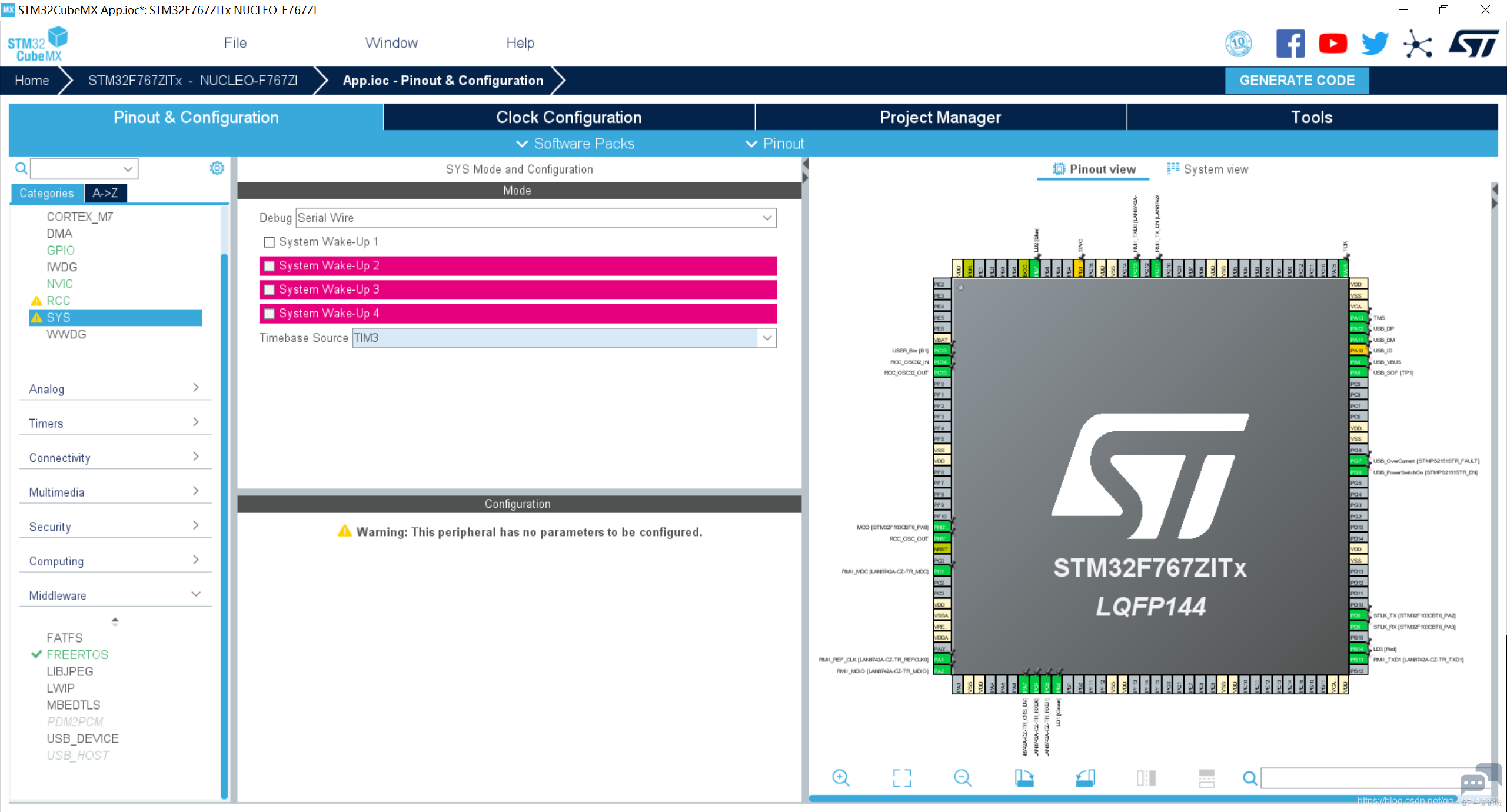
Task: Switch to System view
Action: coord(1207,169)
